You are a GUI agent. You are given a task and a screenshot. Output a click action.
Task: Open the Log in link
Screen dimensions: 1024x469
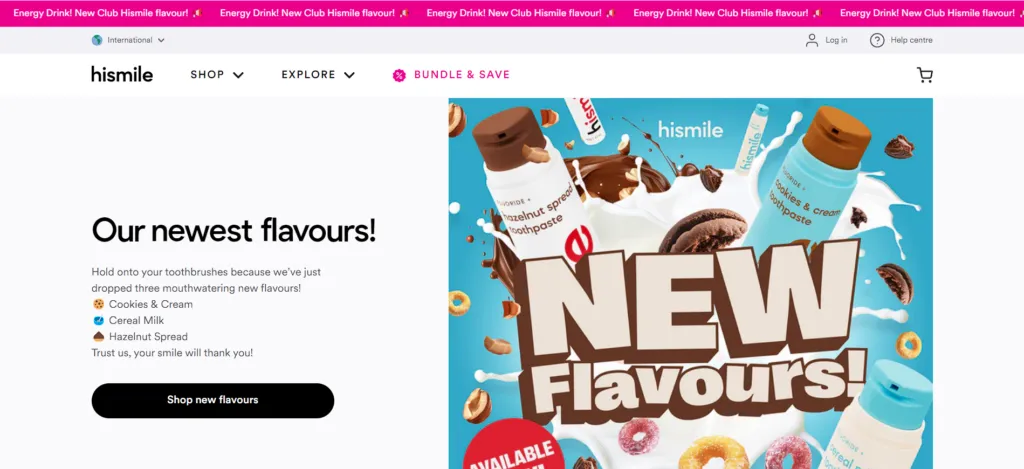click(836, 40)
